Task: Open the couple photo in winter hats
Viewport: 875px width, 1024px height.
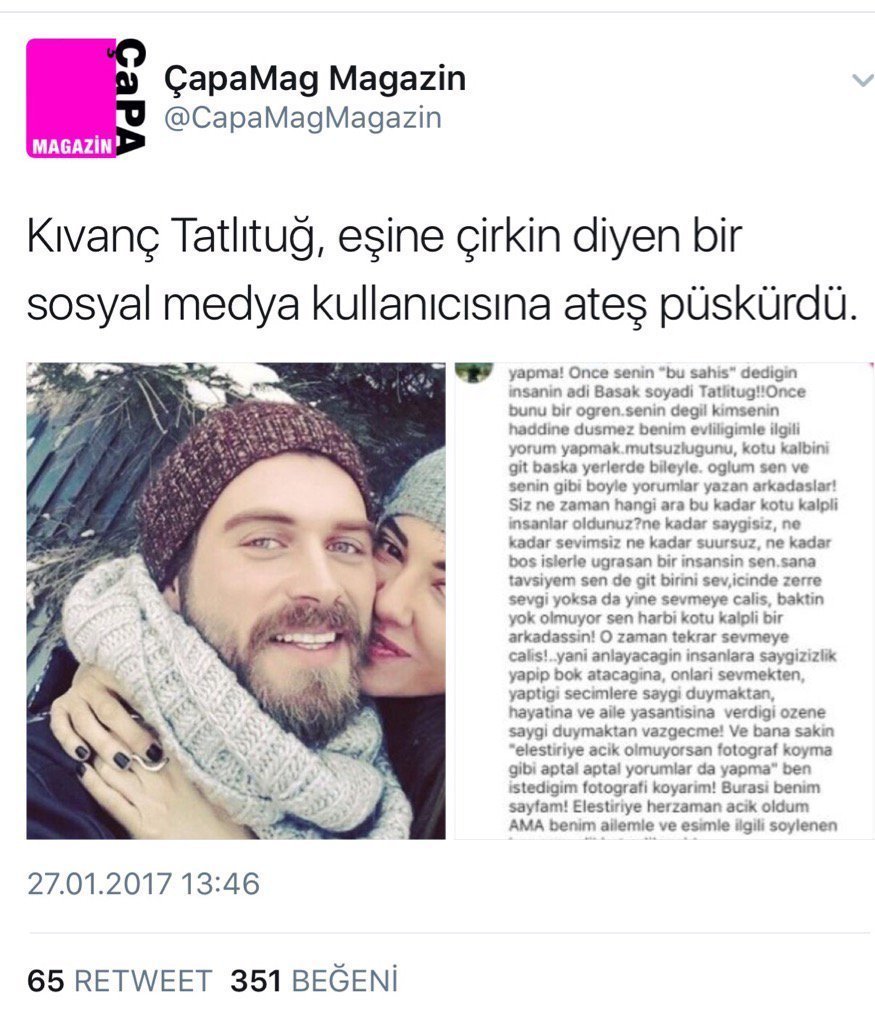Action: coord(236,601)
